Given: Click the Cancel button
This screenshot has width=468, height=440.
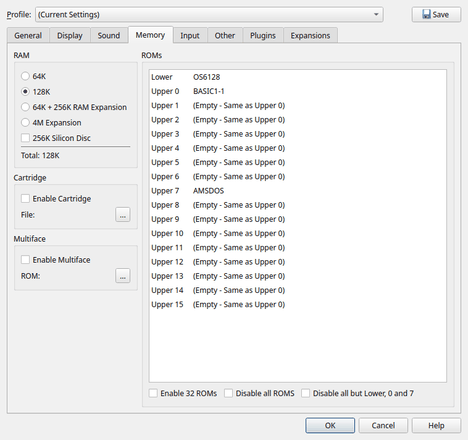Looking at the screenshot, I should (x=383, y=426).
